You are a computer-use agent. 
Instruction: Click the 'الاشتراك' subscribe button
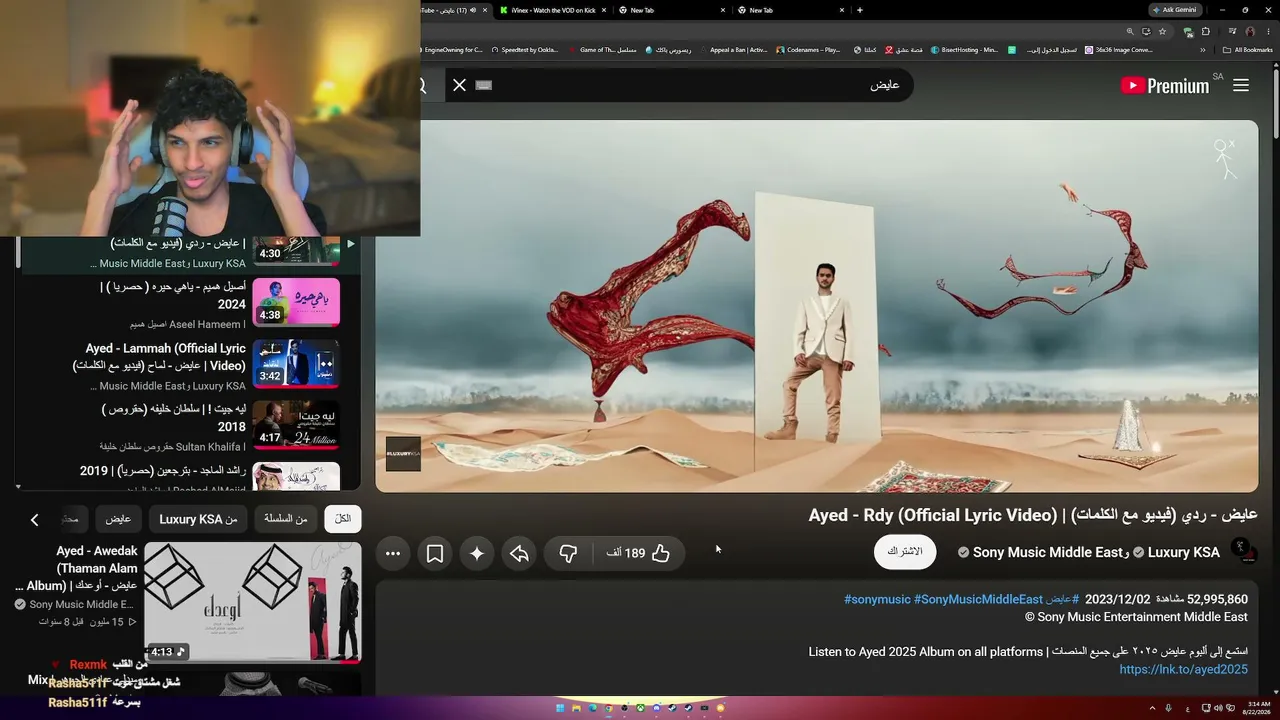pyautogui.click(x=905, y=552)
